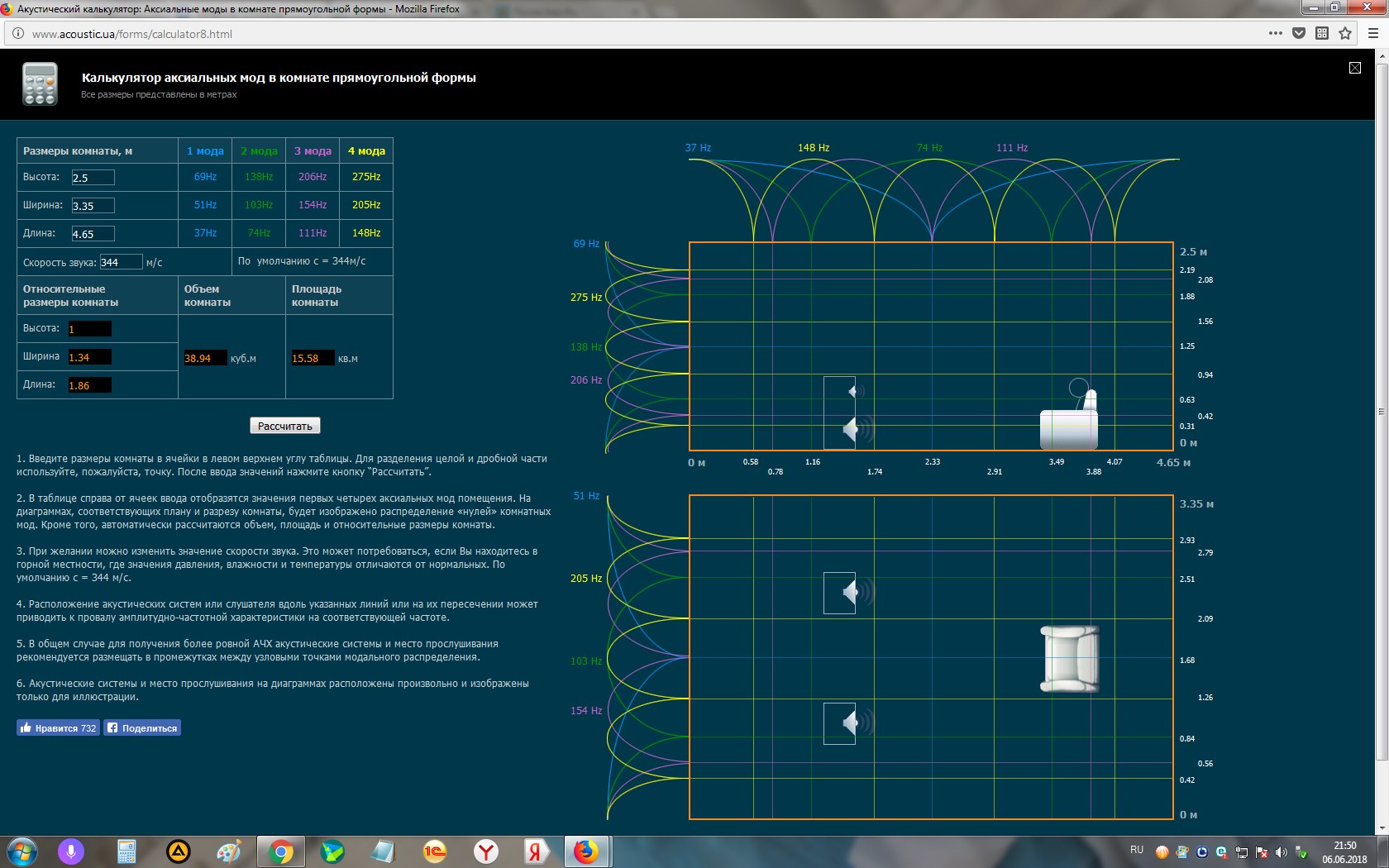Open the page actions three-dot menu
1389x868 pixels.
1276,34
